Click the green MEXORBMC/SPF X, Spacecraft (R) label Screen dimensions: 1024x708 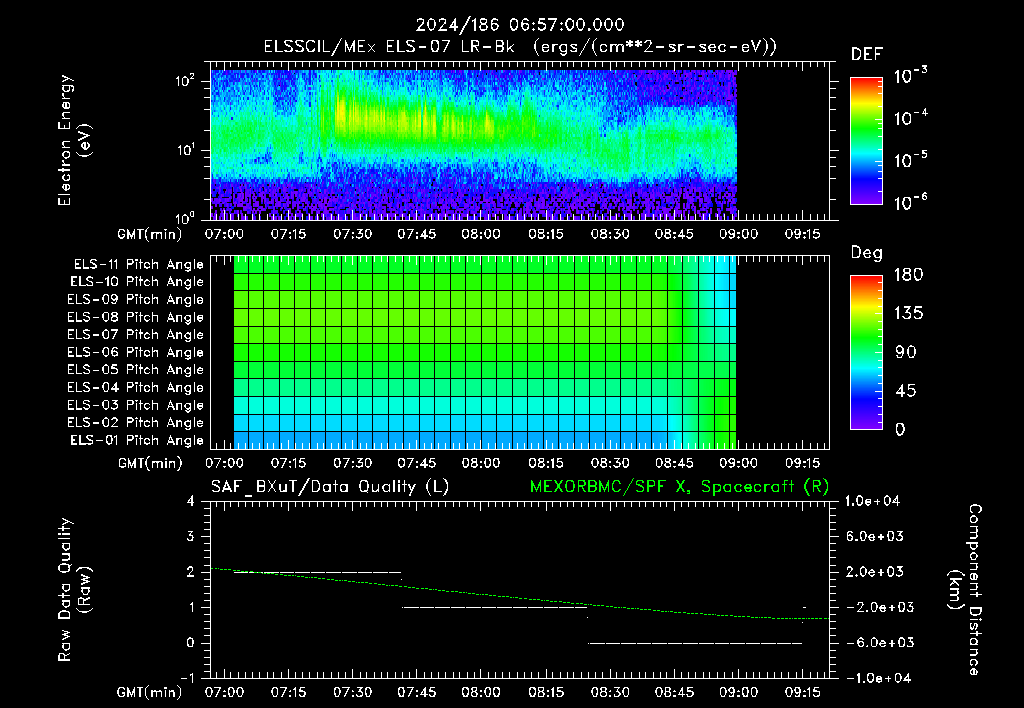pyautogui.click(x=679, y=487)
